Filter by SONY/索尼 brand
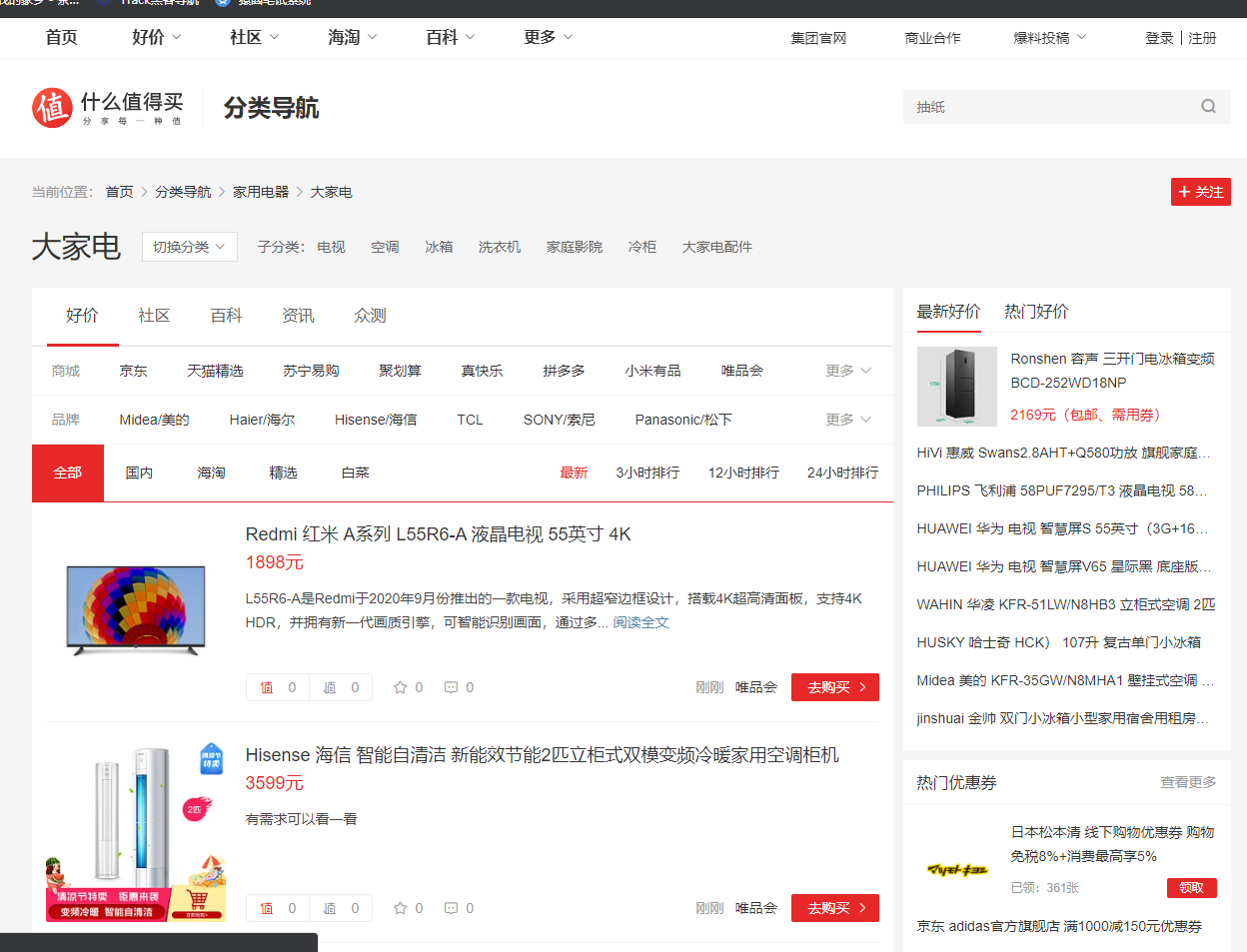 coord(559,420)
